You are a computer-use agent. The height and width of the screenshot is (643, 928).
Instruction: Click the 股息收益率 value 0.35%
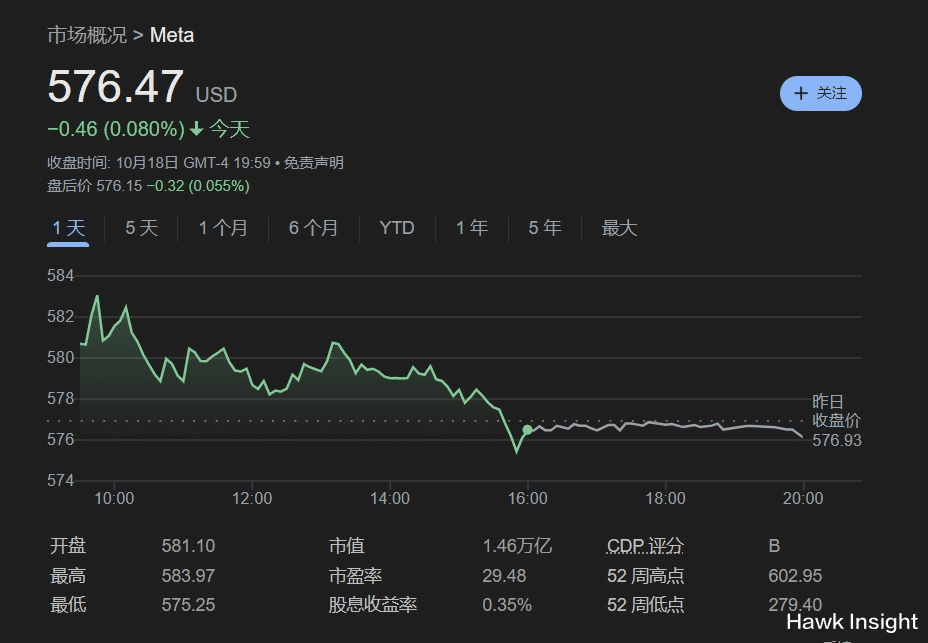507,605
